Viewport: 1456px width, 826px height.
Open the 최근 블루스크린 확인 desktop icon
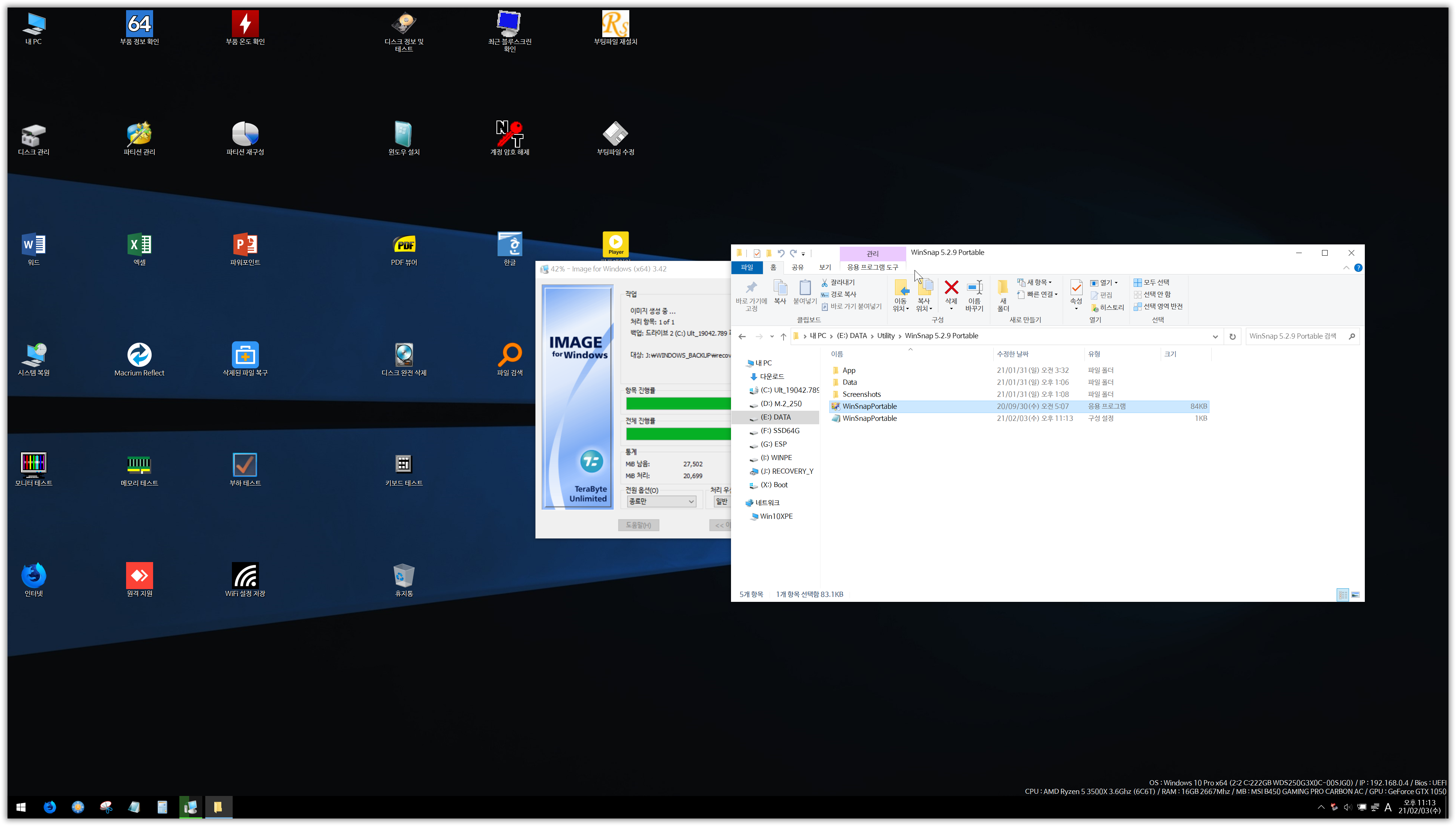pos(509,31)
